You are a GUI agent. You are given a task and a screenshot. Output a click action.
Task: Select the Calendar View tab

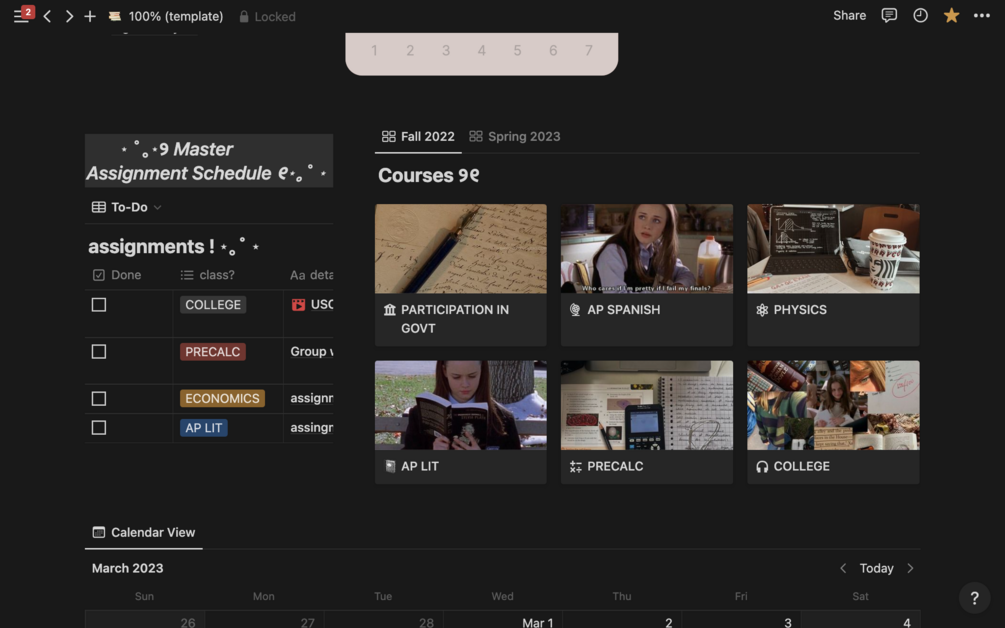144,533
